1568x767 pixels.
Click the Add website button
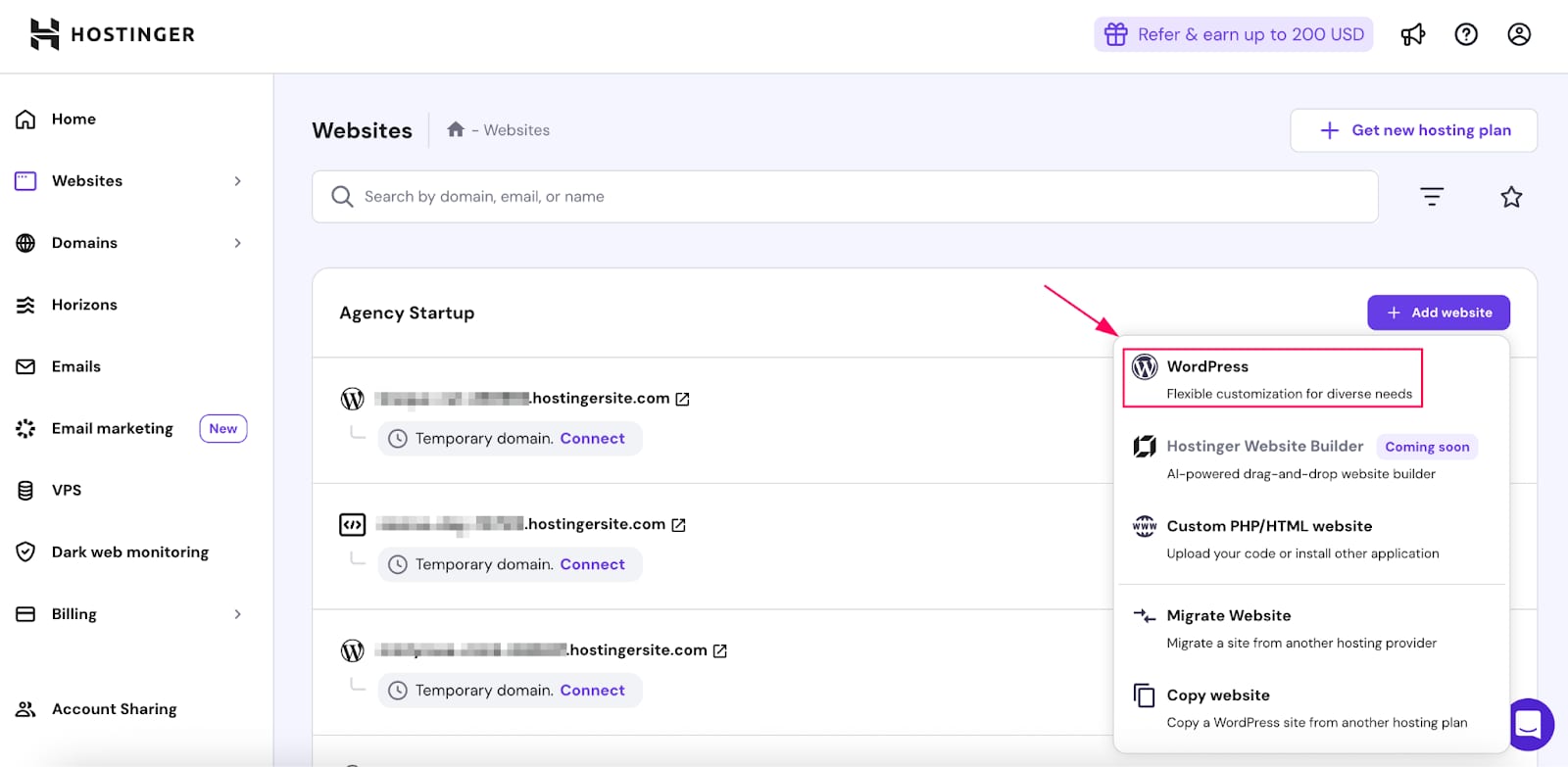pyautogui.click(x=1438, y=312)
